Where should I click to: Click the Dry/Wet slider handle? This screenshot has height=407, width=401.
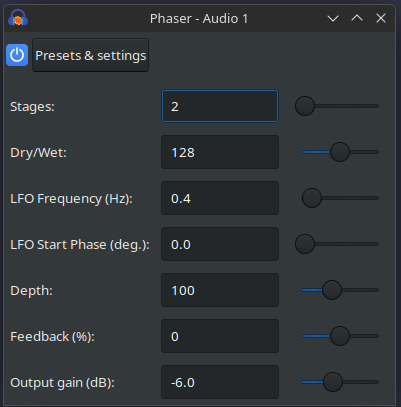pos(340,152)
